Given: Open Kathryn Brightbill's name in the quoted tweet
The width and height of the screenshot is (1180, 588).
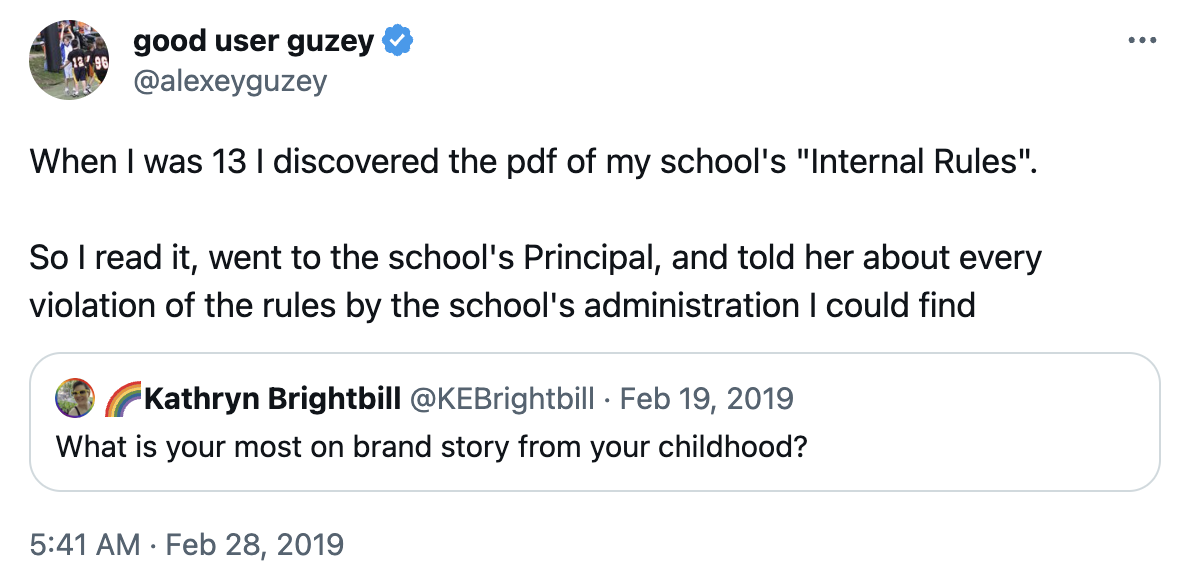Looking at the screenshot, I should [270, 399].
